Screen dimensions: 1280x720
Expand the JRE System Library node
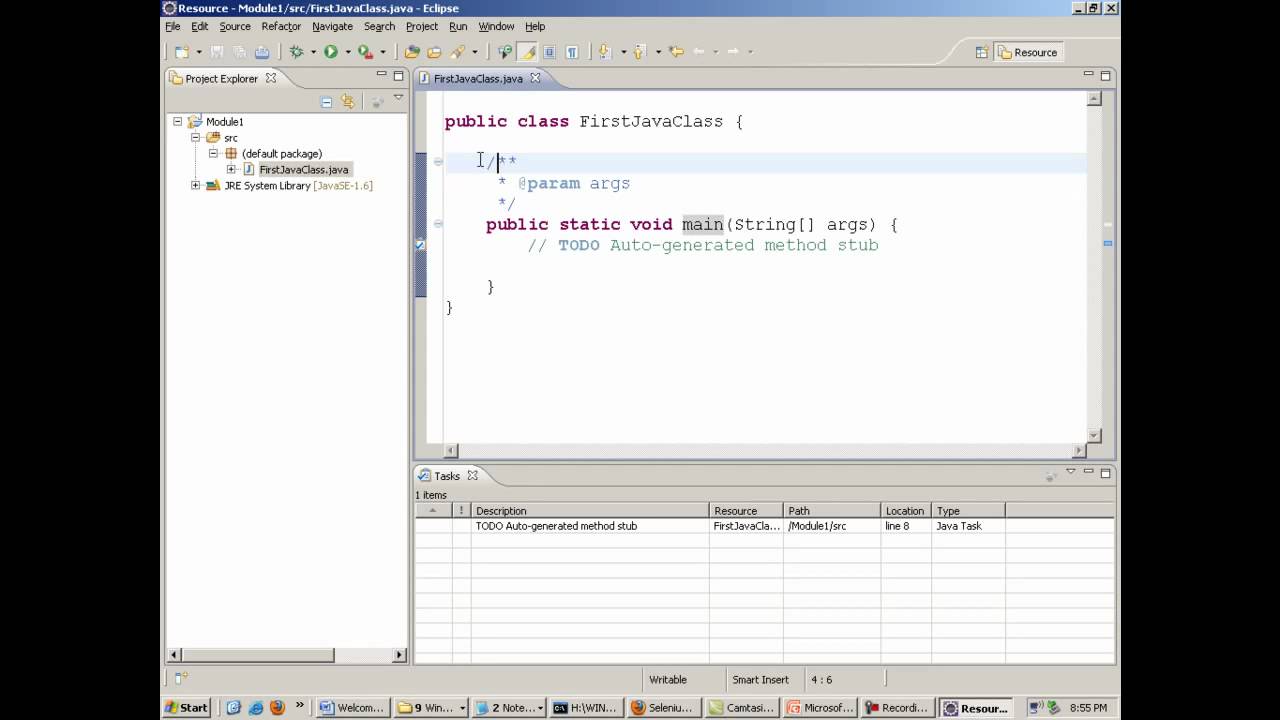196,186
